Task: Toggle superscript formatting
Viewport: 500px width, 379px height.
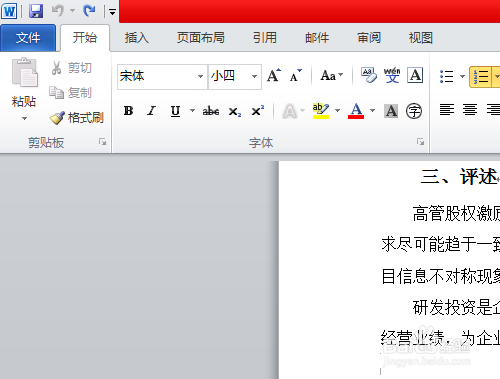Action: [258, 110]
